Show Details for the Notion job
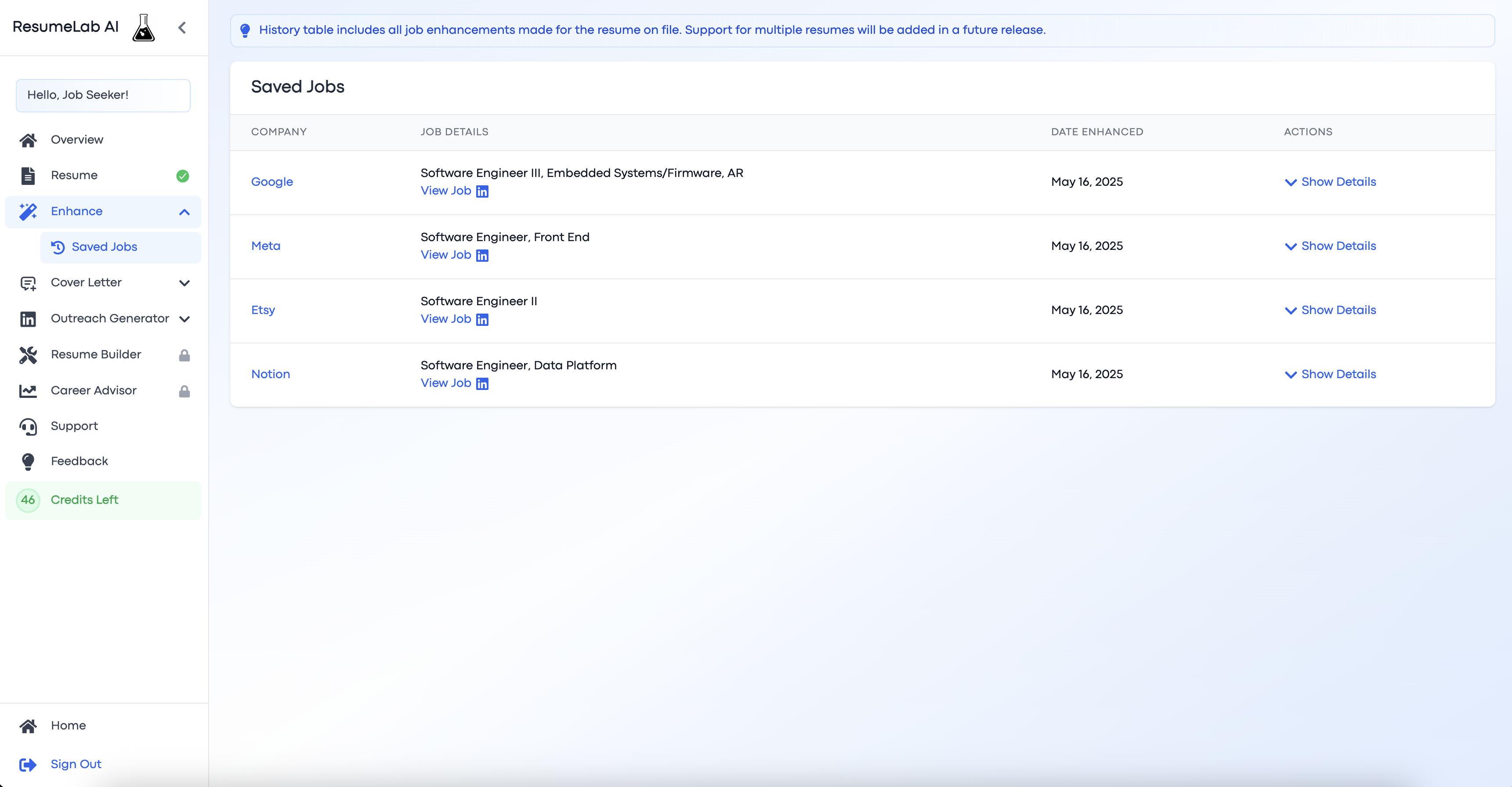Image resolution: width=1512 pixels, height=787 pixels. (x=1330, y=375)
